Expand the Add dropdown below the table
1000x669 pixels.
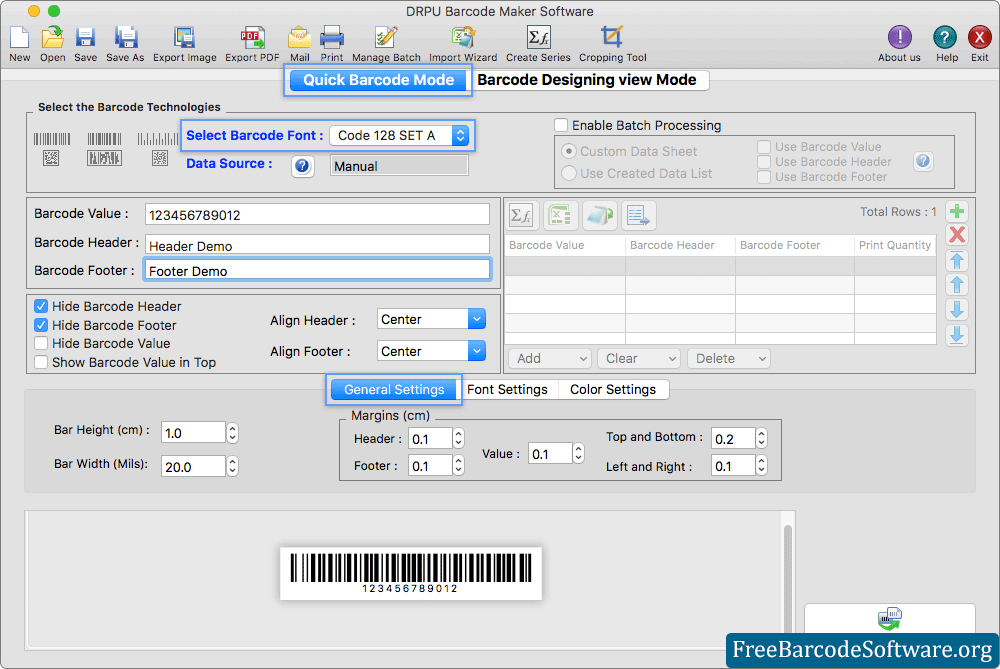(549, 358)
